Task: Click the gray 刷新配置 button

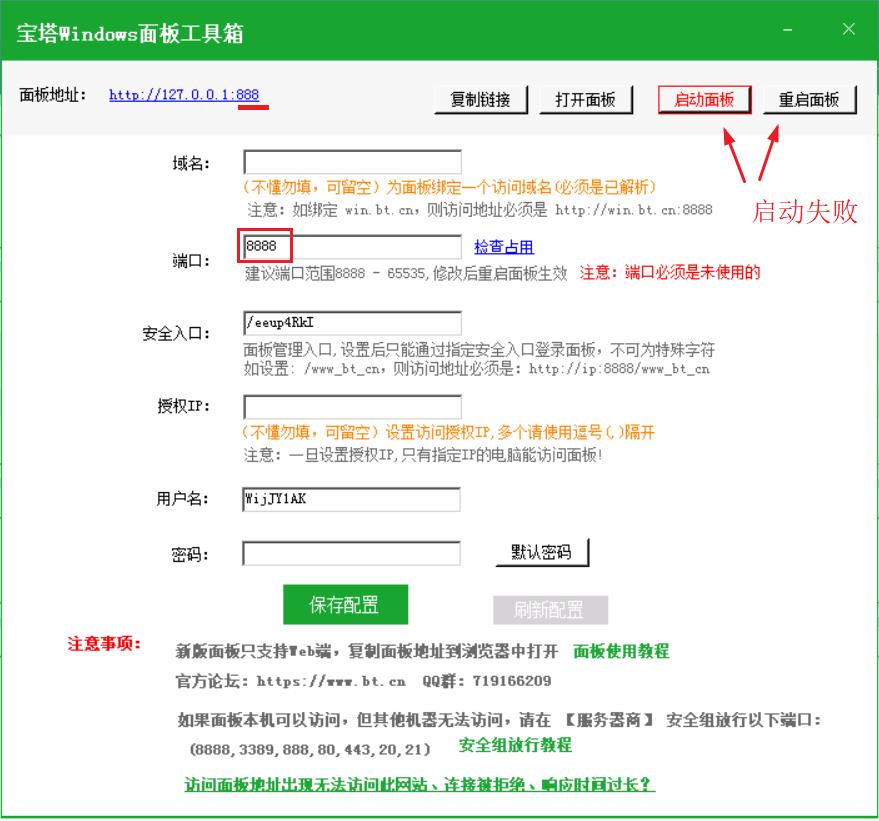Action: [x=550, y=610]
